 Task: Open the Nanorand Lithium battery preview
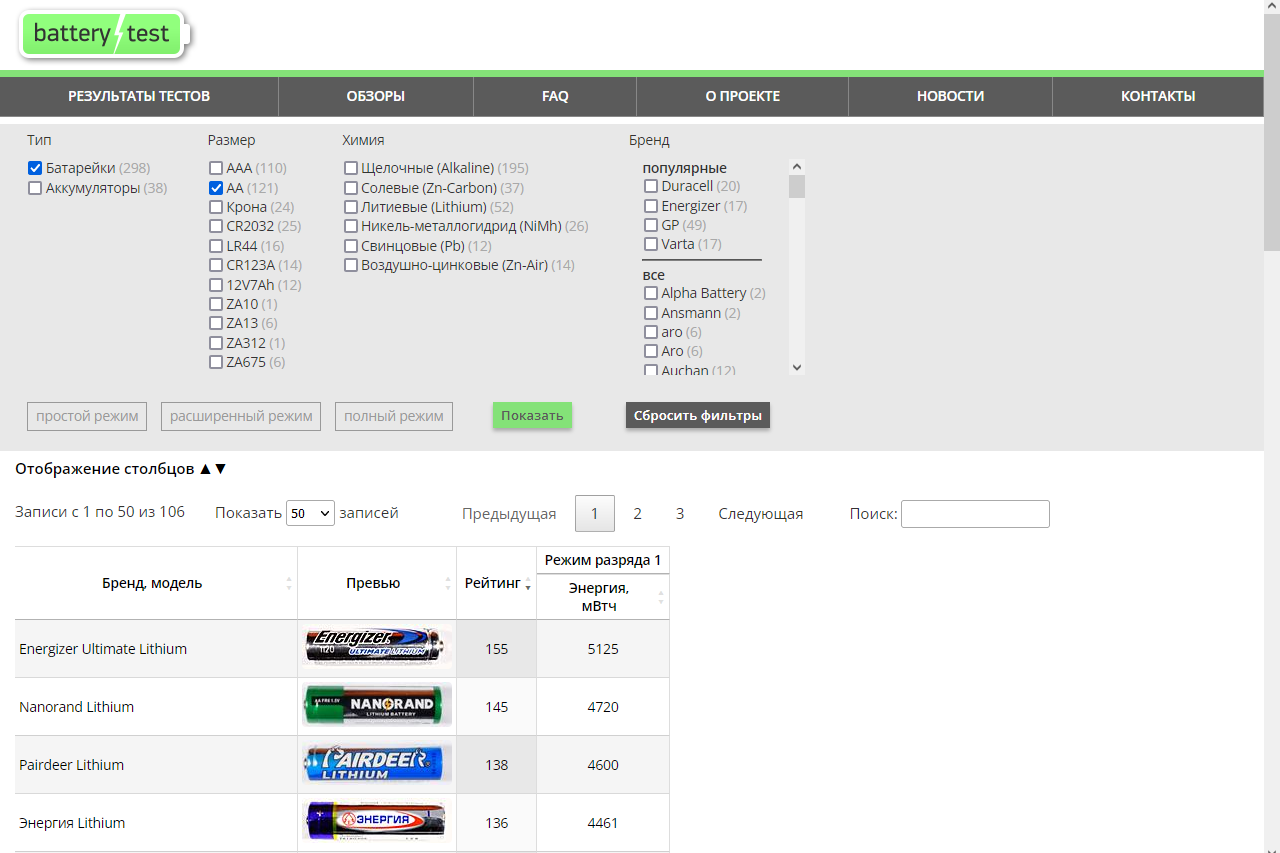(x=376, y=706)
